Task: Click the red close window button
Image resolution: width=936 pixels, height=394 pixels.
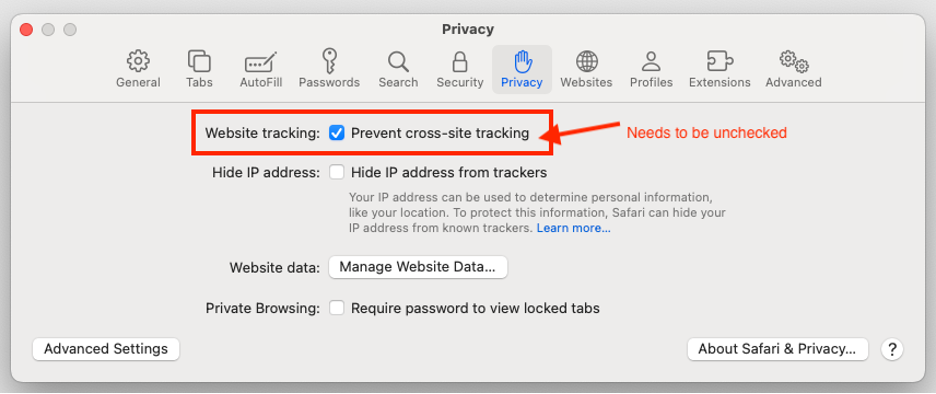Action: tap(26, 29)
